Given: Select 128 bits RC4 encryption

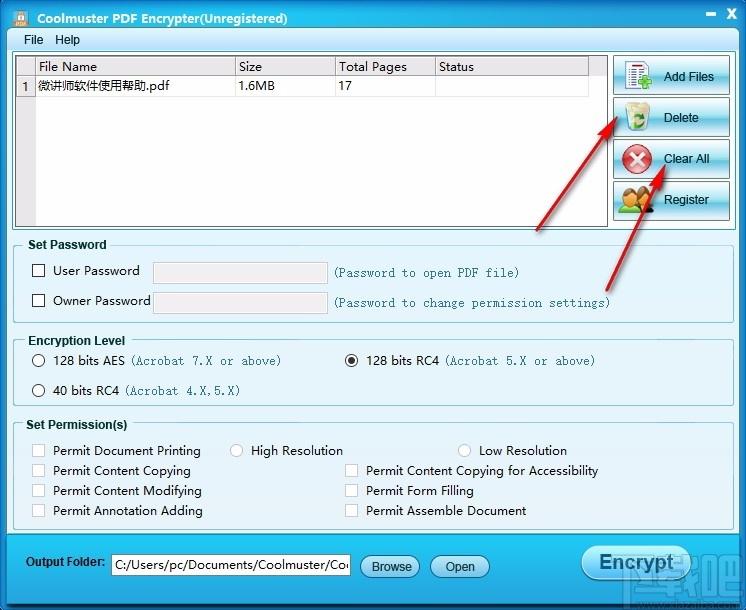Looking at the screenshot, I should point(352,361).
